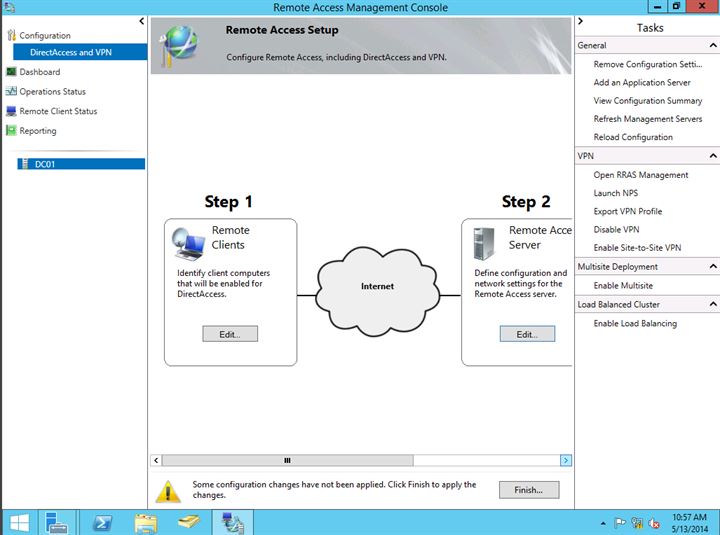Image resolution: width=720 pixels, height=535 pixels.
Task: Click Finish to apply configuration changes
Action: tap(527, 490)
